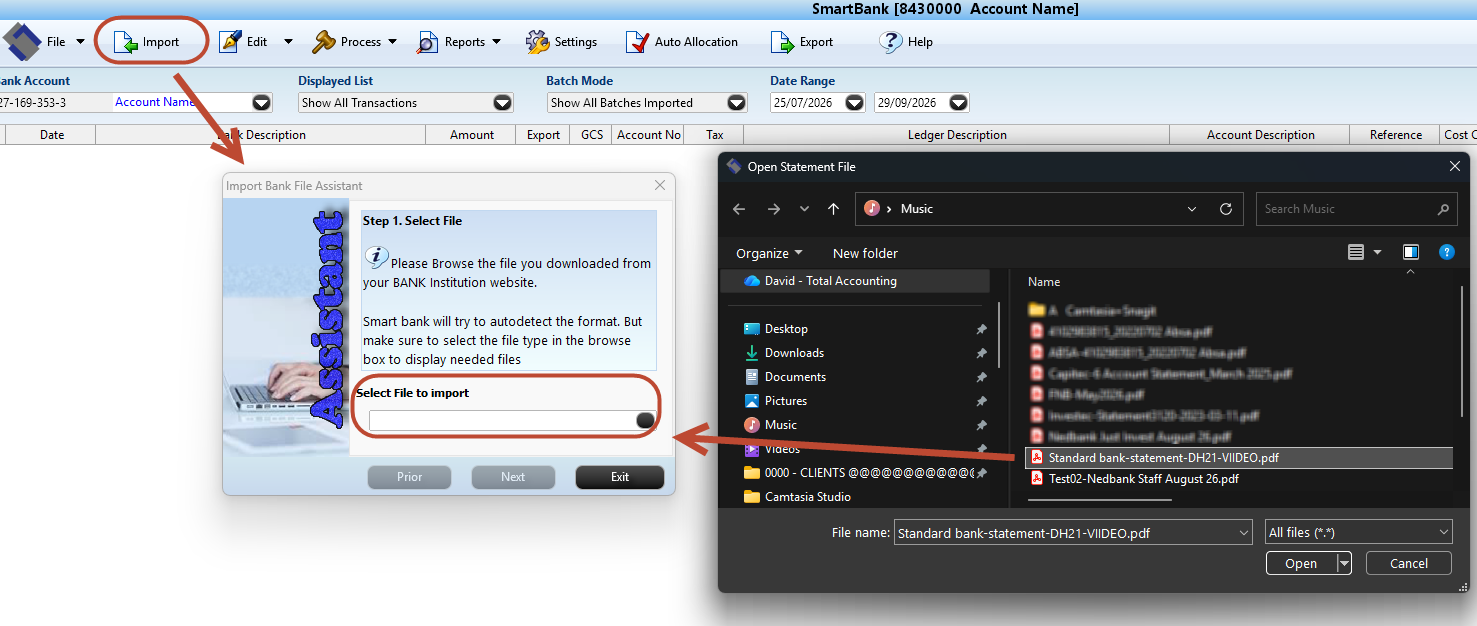Click the Auto Allocation checkmark icon
This screenshot has width=1477, height=626.
637,42
